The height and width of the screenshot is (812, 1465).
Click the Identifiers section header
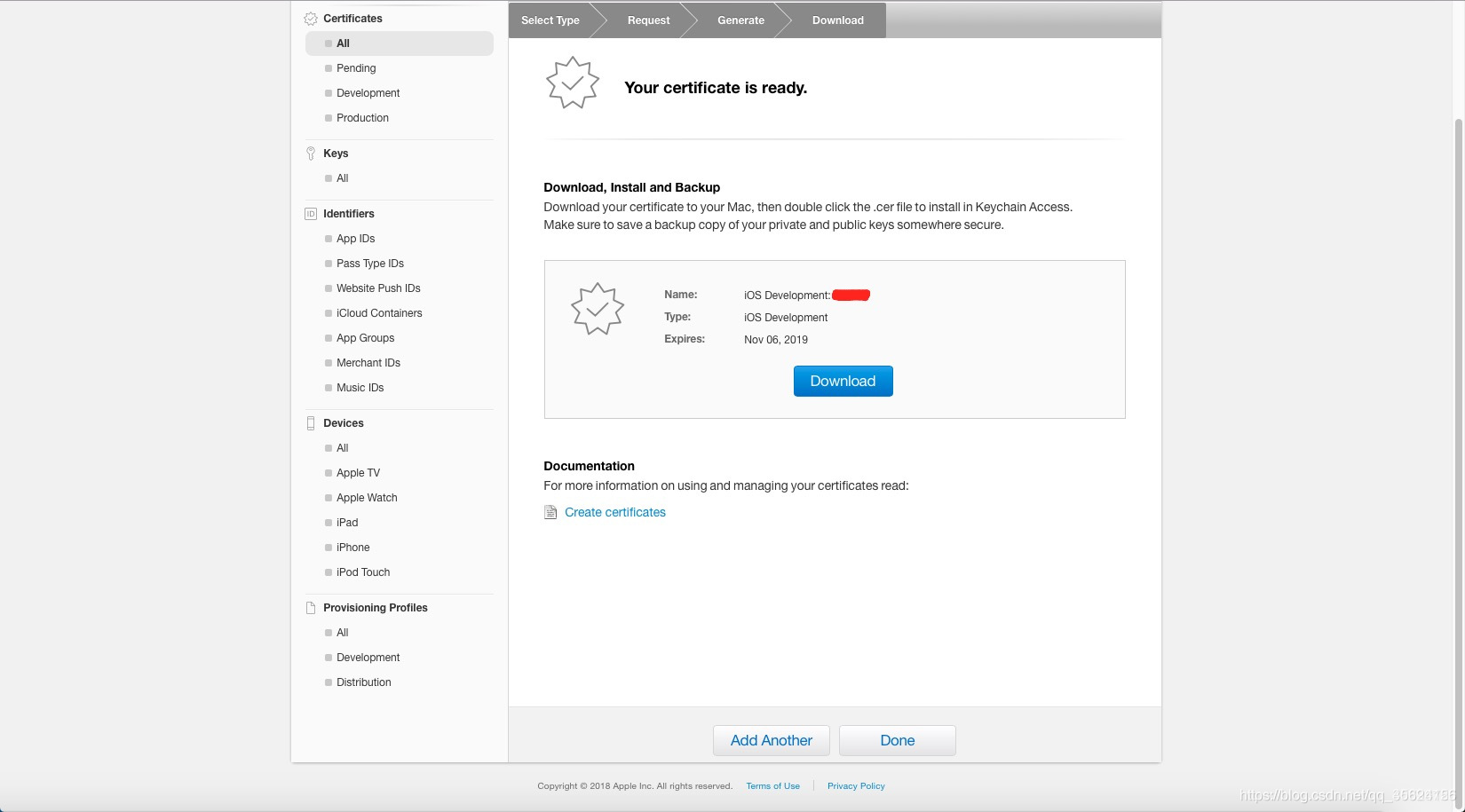(x=349, y=214)
